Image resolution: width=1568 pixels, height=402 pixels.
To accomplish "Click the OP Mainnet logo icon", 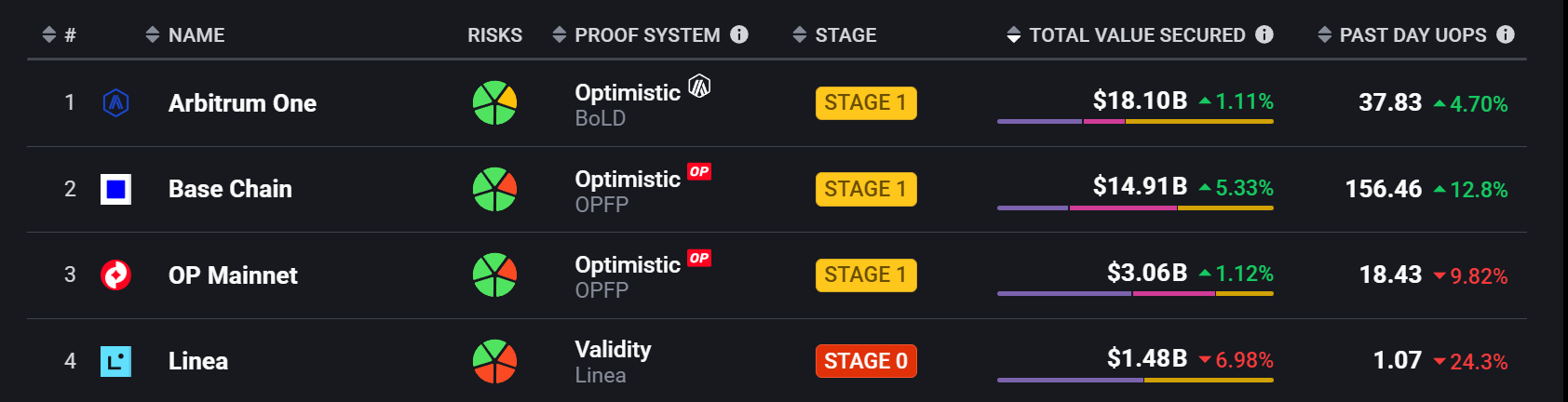I will tap(115, 275).
